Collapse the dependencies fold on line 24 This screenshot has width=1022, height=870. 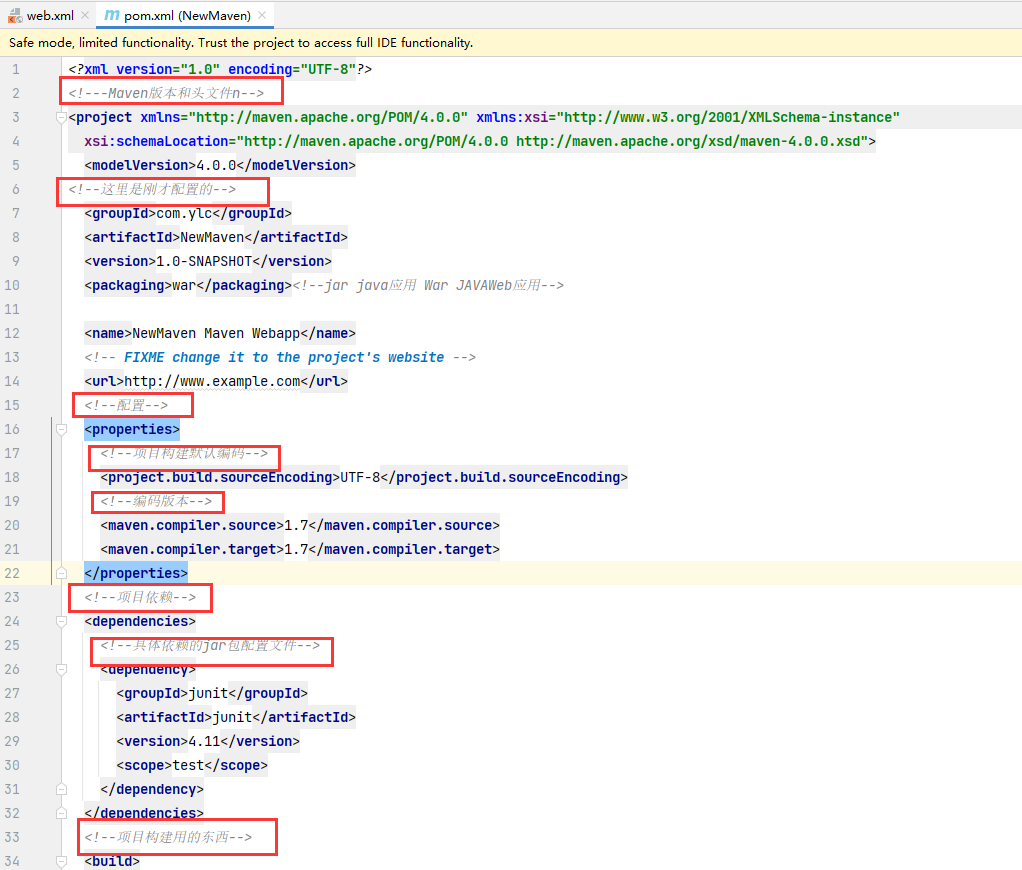pos(61,622)
